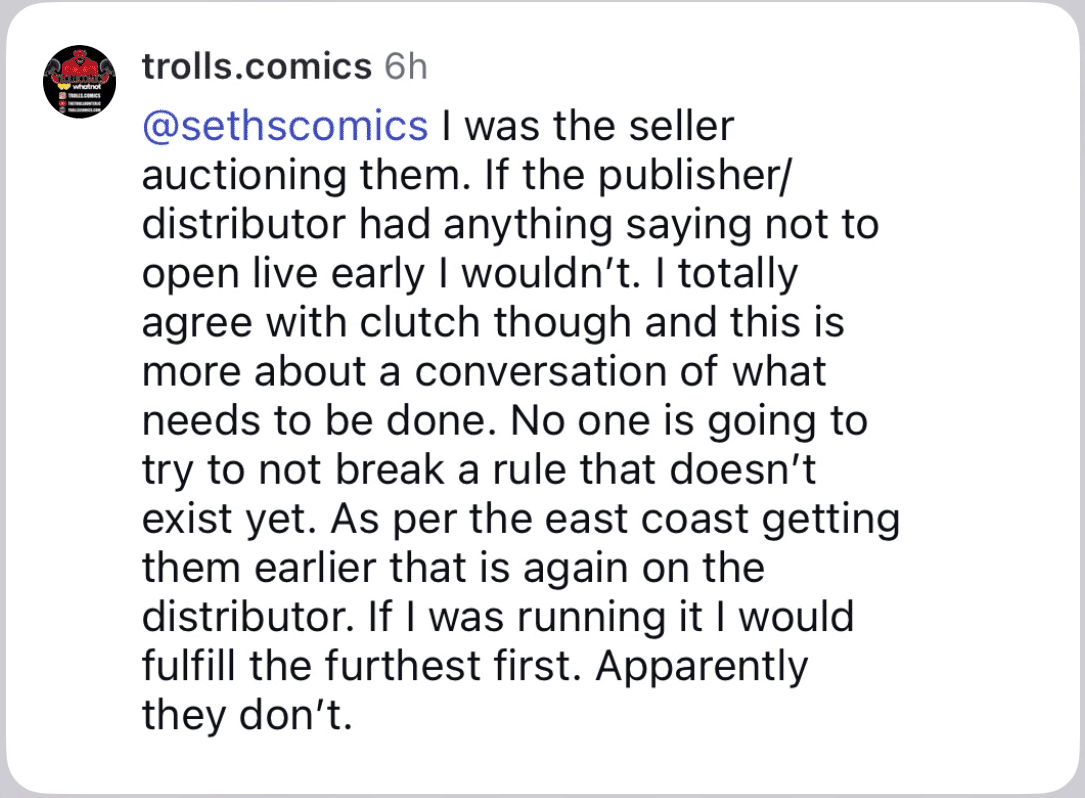Click the final phrase "they don't."
The image size is (1085, 798).
pyautogui.click(x=248, y=714)
